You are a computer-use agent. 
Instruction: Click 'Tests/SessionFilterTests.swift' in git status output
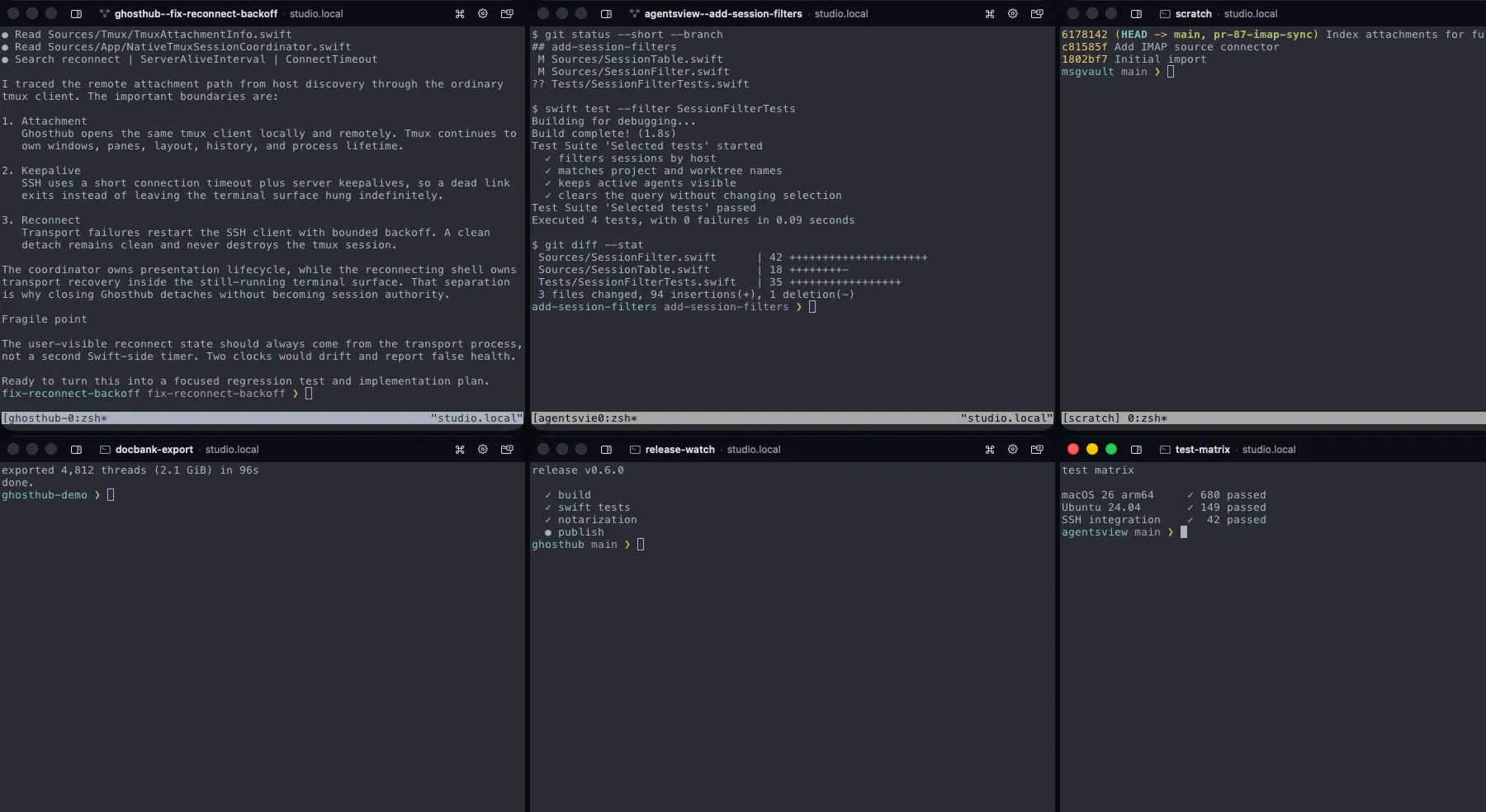(x=651, y=84)
